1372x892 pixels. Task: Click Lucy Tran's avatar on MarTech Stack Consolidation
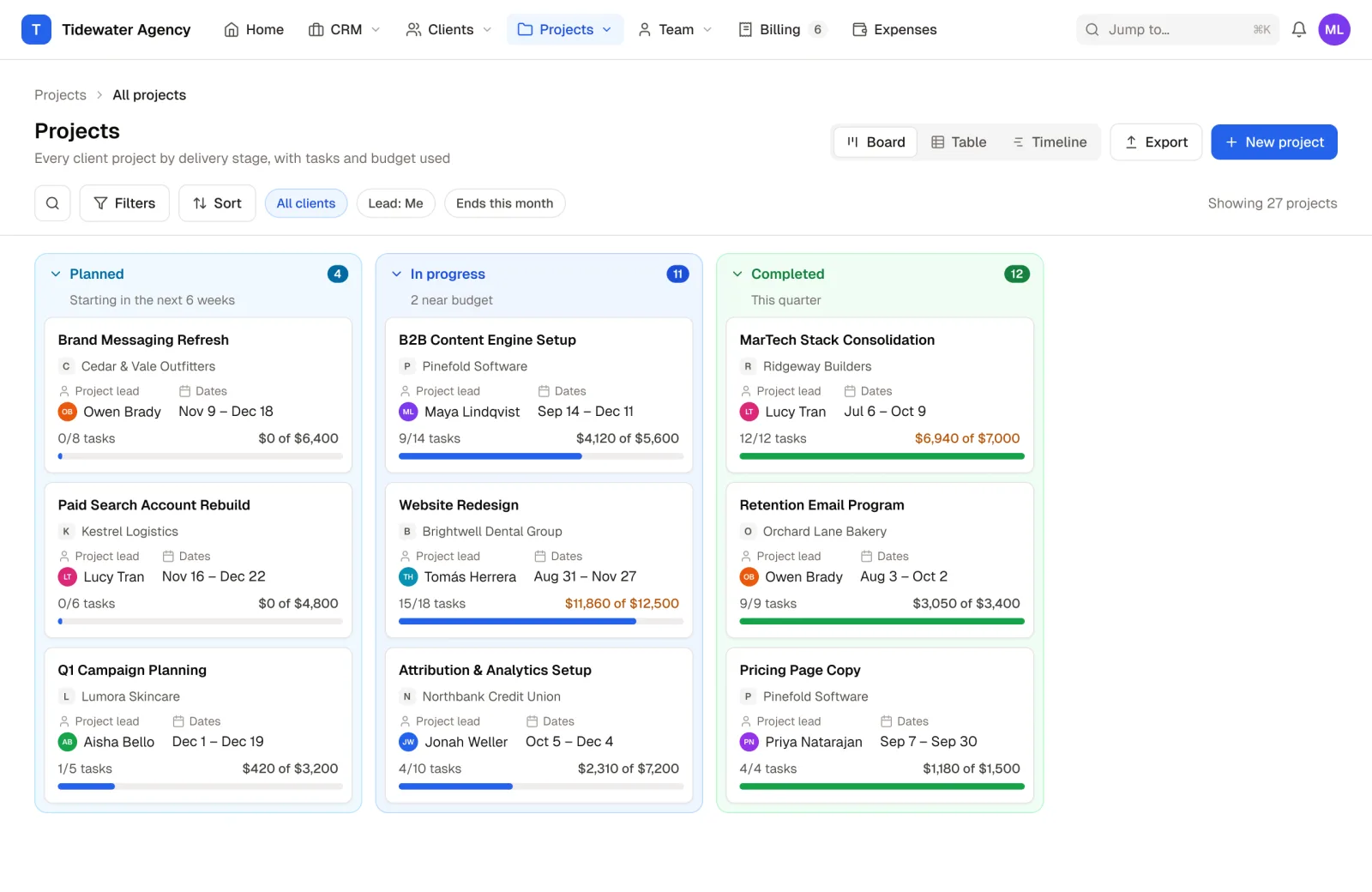[x=749, y=412]
